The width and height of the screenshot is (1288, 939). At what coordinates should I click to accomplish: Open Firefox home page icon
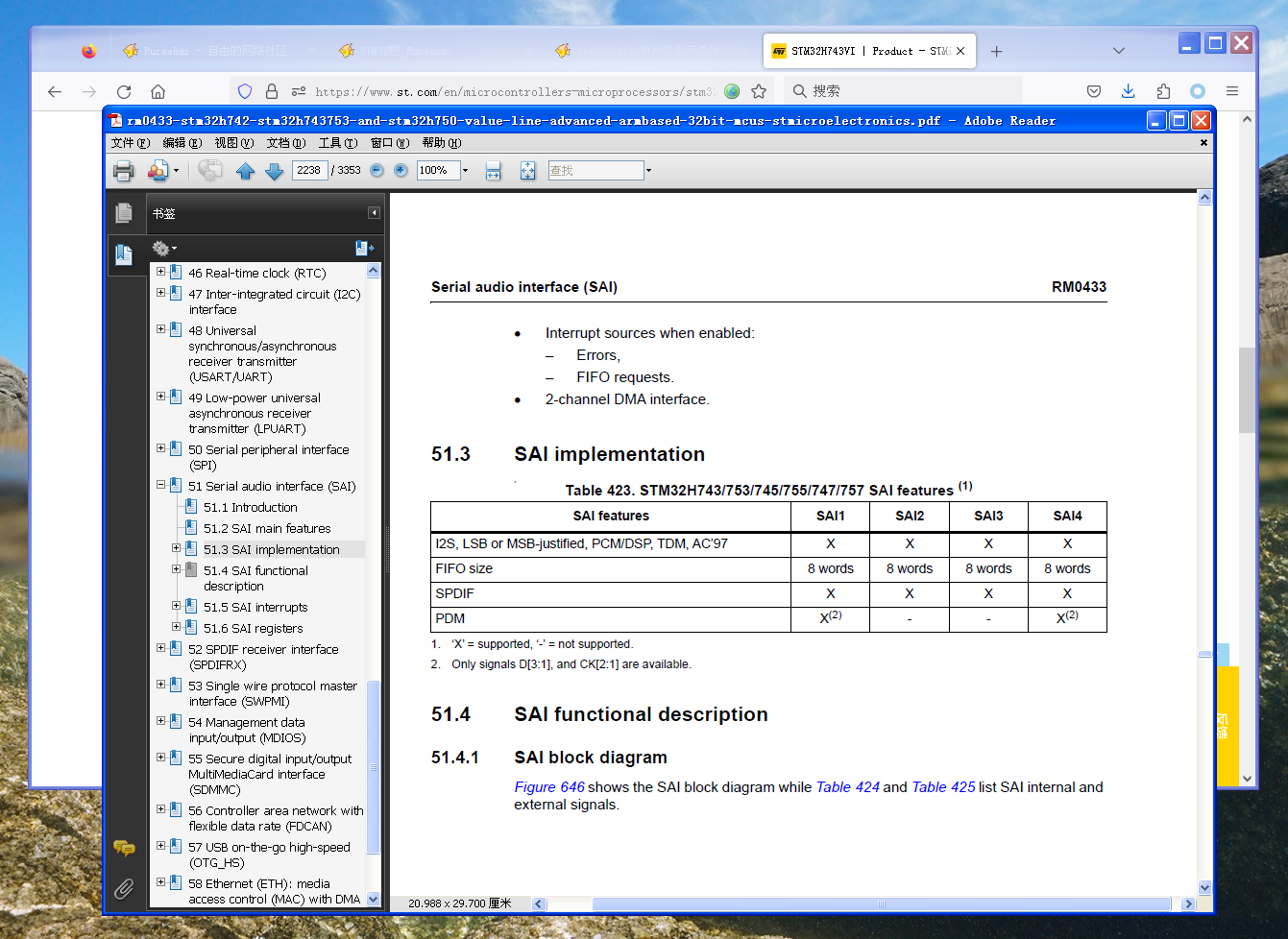click(x=158, y=91)
